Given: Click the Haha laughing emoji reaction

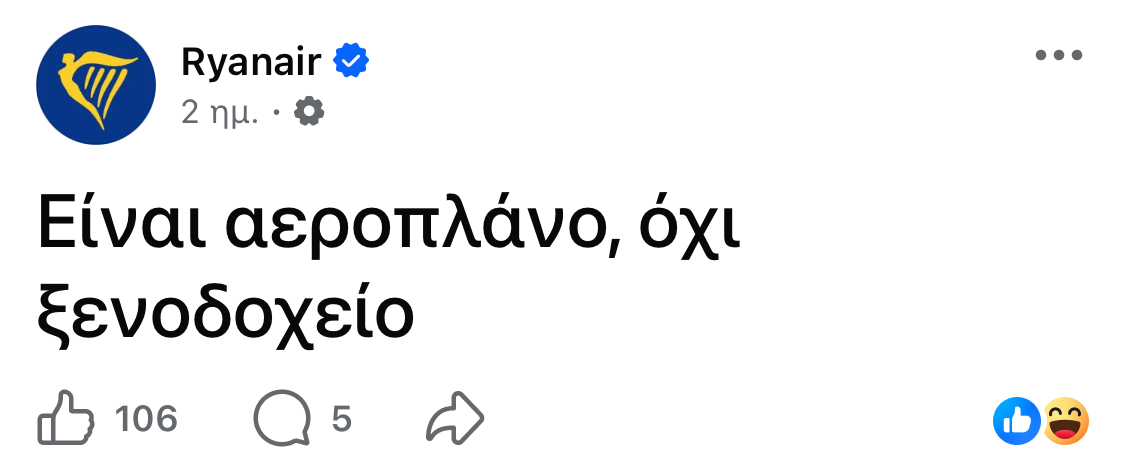Looking at the screenshot, I should pos(1065,421).
